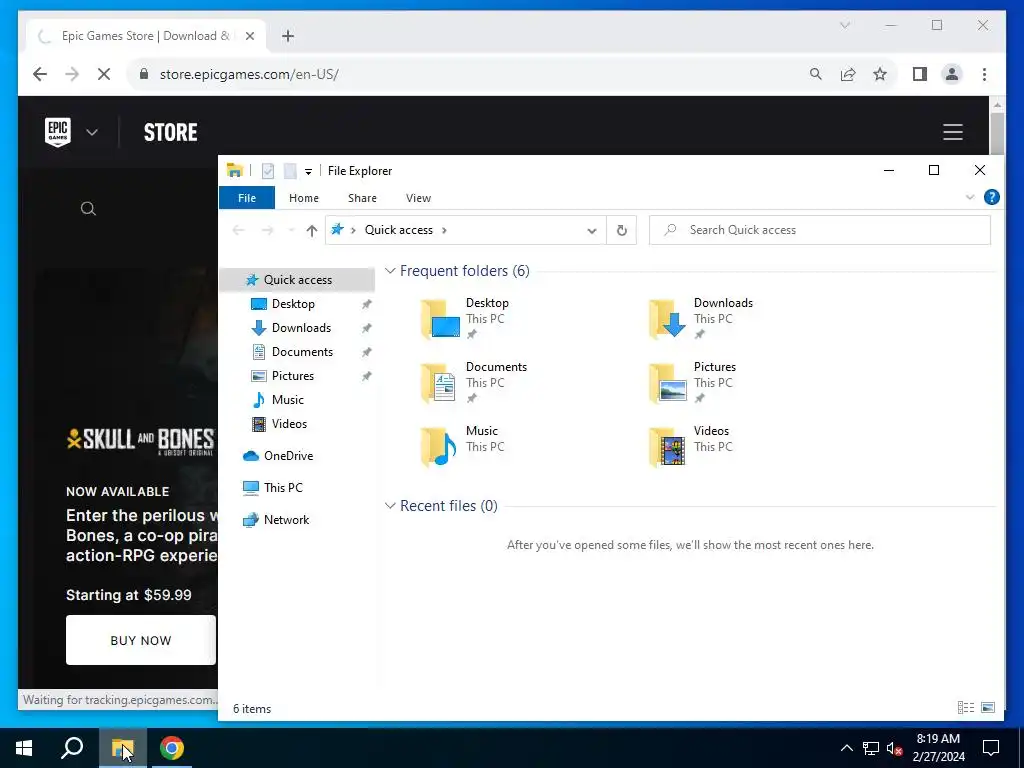This screenshot has width=1024, height=768.
Task: Open the File tab in File Explorer
Action: [x=247, y=198]
